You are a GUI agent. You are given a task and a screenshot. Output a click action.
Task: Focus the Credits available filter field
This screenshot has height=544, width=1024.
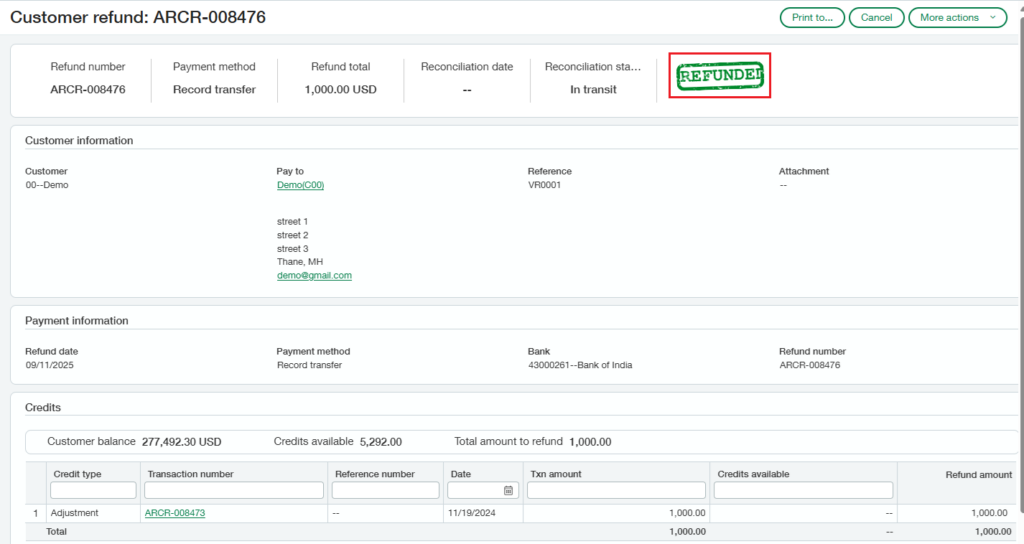[x=803, y=490]
